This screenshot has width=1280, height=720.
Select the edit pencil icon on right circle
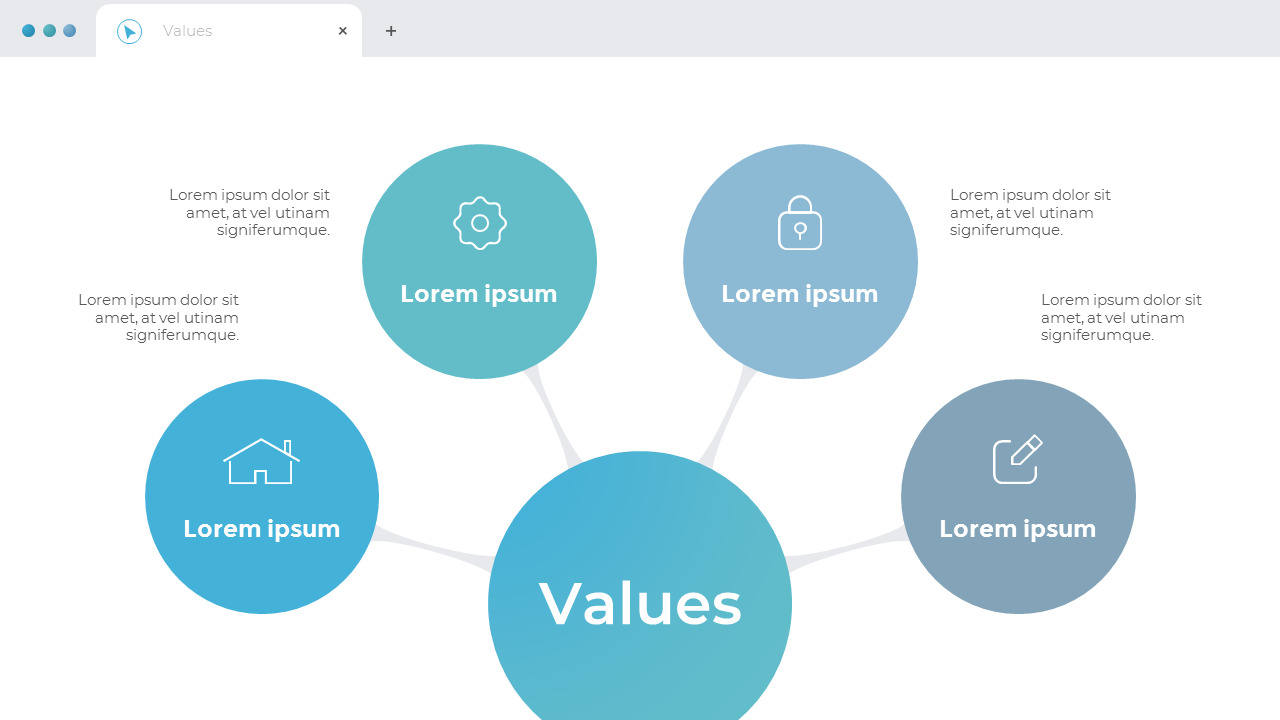(x=1017, y=460)
